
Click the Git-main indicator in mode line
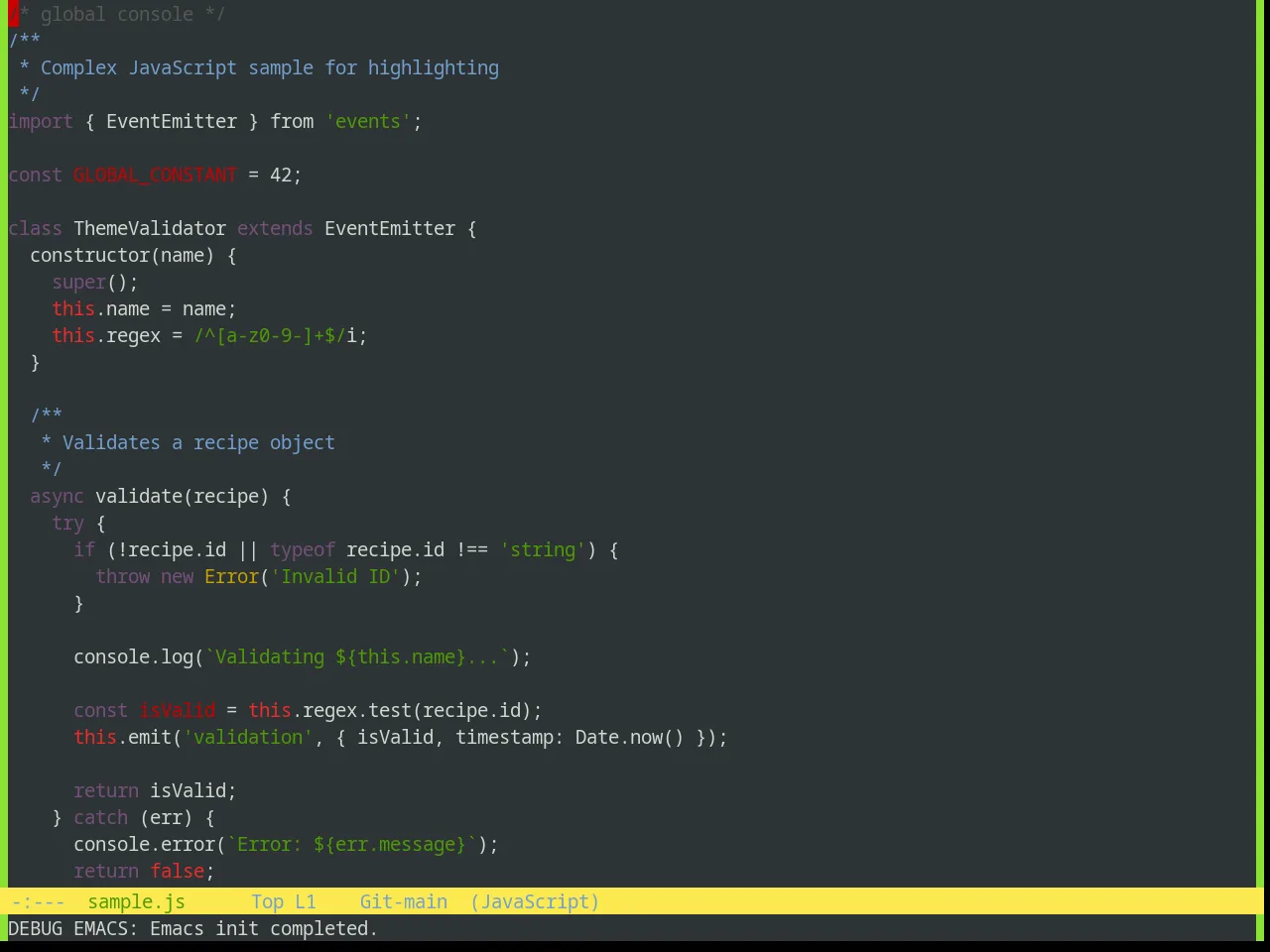pyautogui.click(x=403, y=901)
